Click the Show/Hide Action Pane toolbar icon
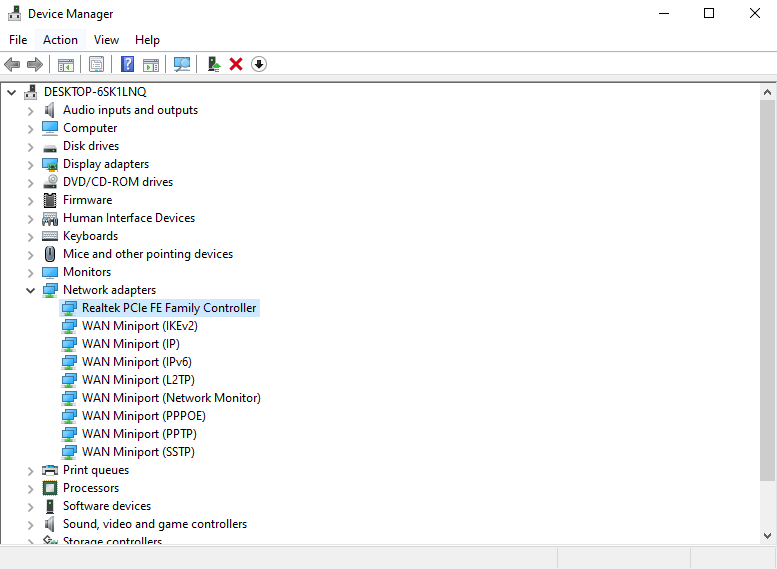Image resolution: width=777 pixels, height=569 pixels. (x=151, y=64)
